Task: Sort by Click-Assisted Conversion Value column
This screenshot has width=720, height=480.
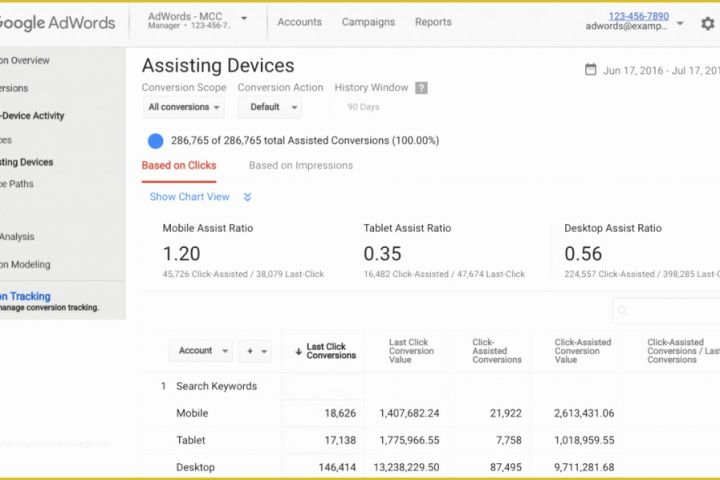Action: tap(583, 351)
